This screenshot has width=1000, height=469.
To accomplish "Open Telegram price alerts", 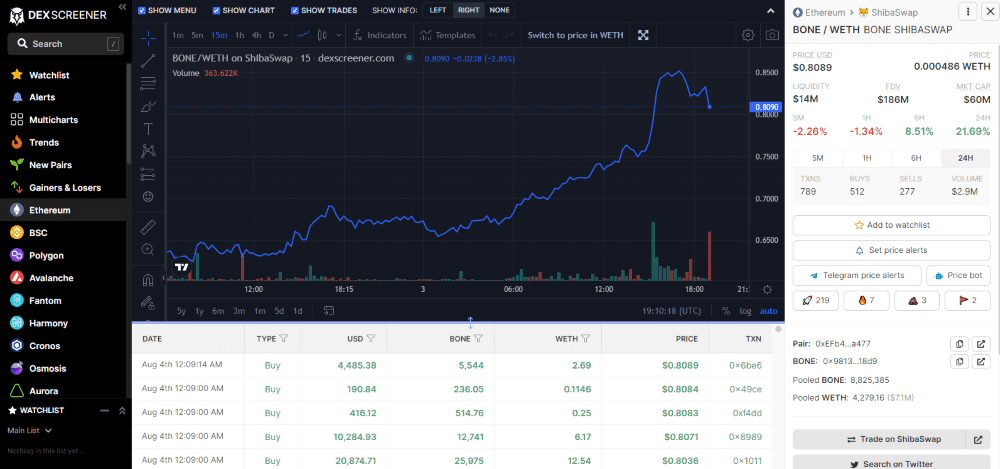I will pyautogui.click(x=857, y=275).
